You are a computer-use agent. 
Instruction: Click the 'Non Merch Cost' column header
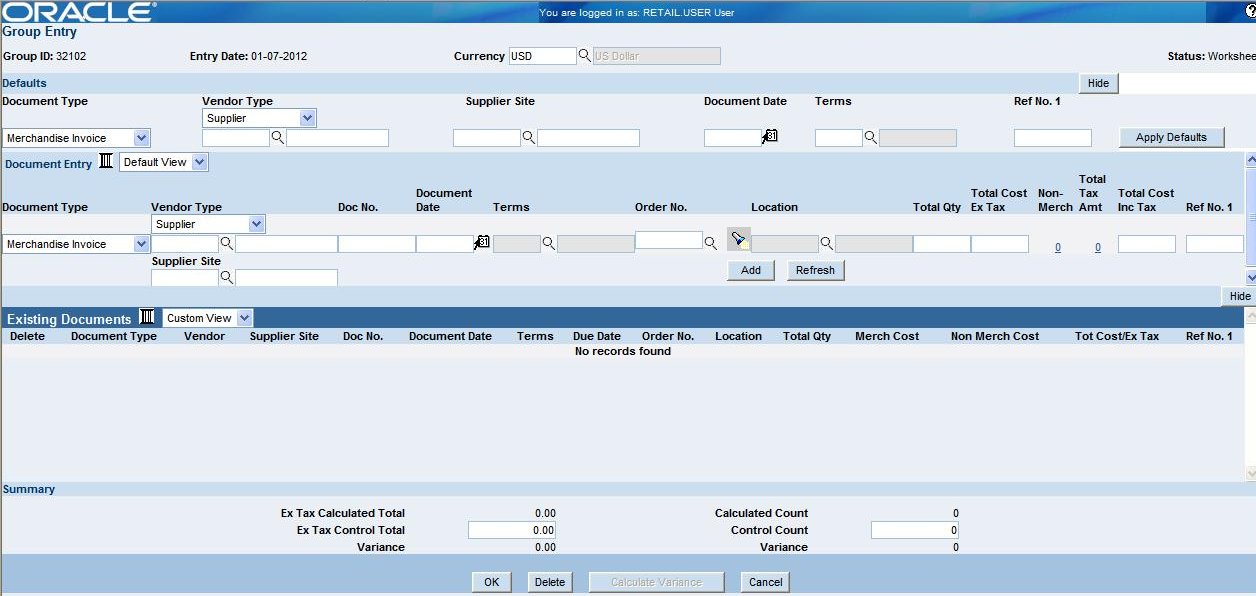click(x=995, y=336)
